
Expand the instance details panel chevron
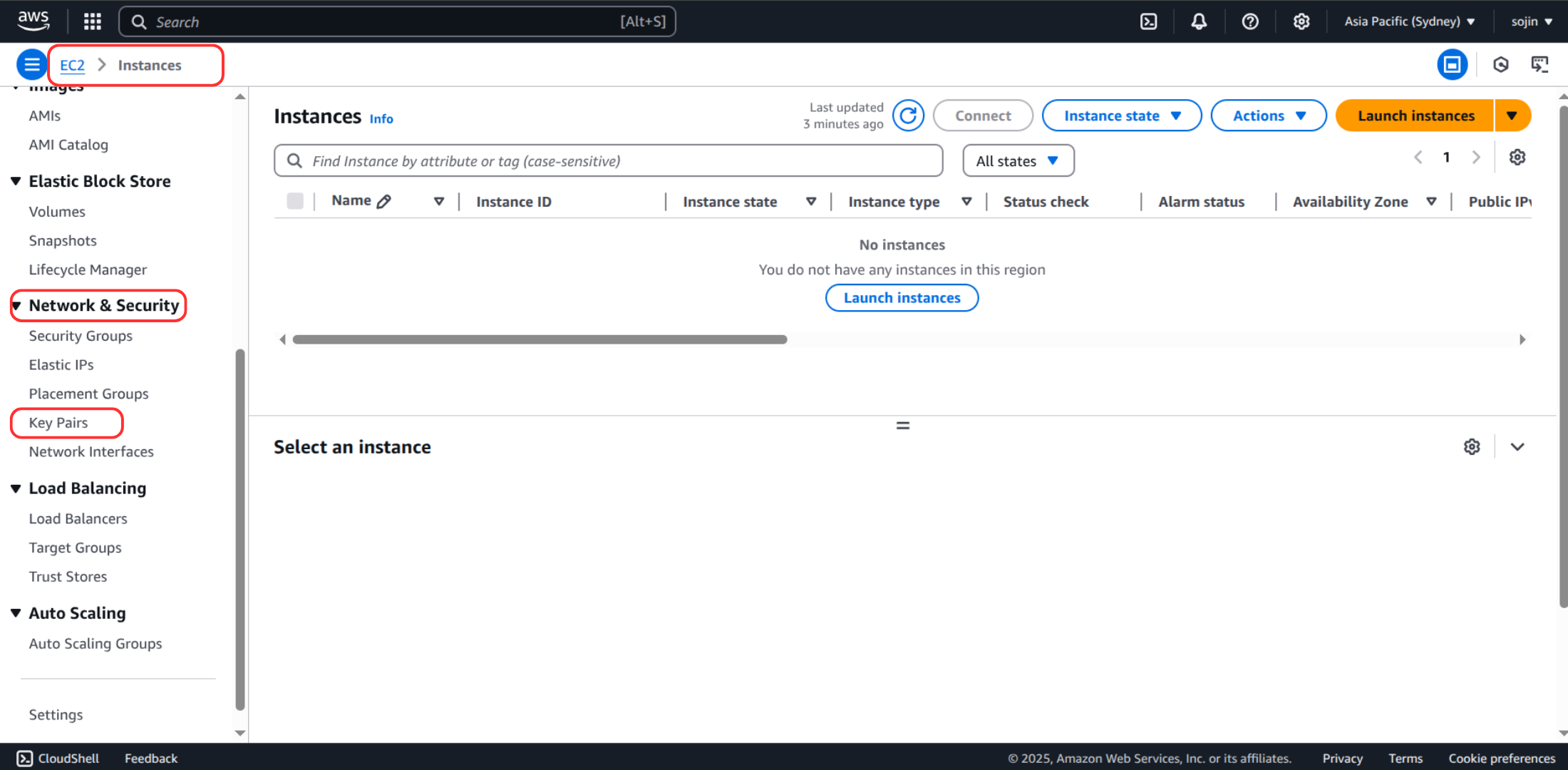(x=1517, y=446)
